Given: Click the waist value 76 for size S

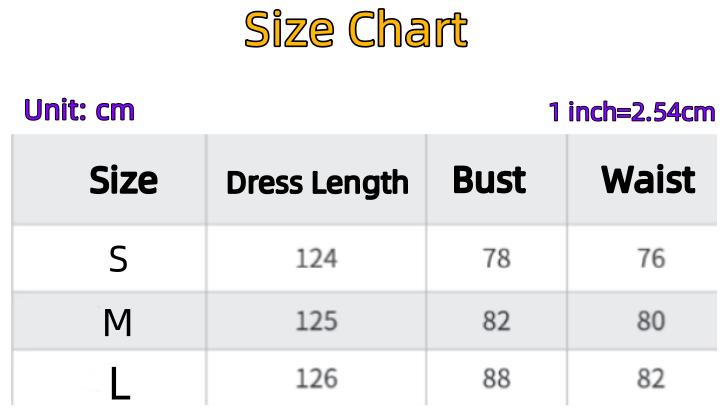Looking at the screenshot, I should 651,259.
